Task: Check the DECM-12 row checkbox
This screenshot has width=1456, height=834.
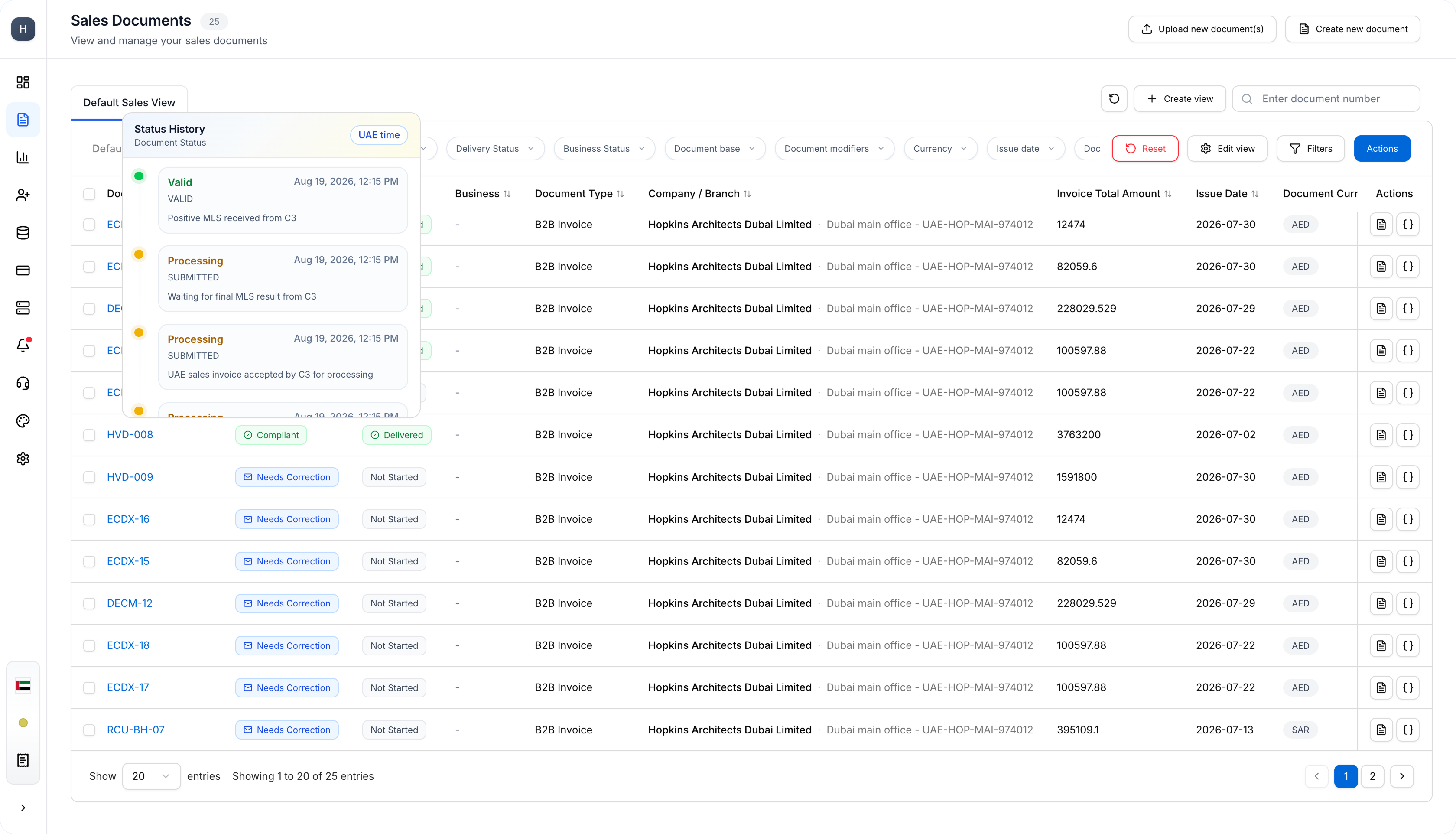Action: (89, 604)
